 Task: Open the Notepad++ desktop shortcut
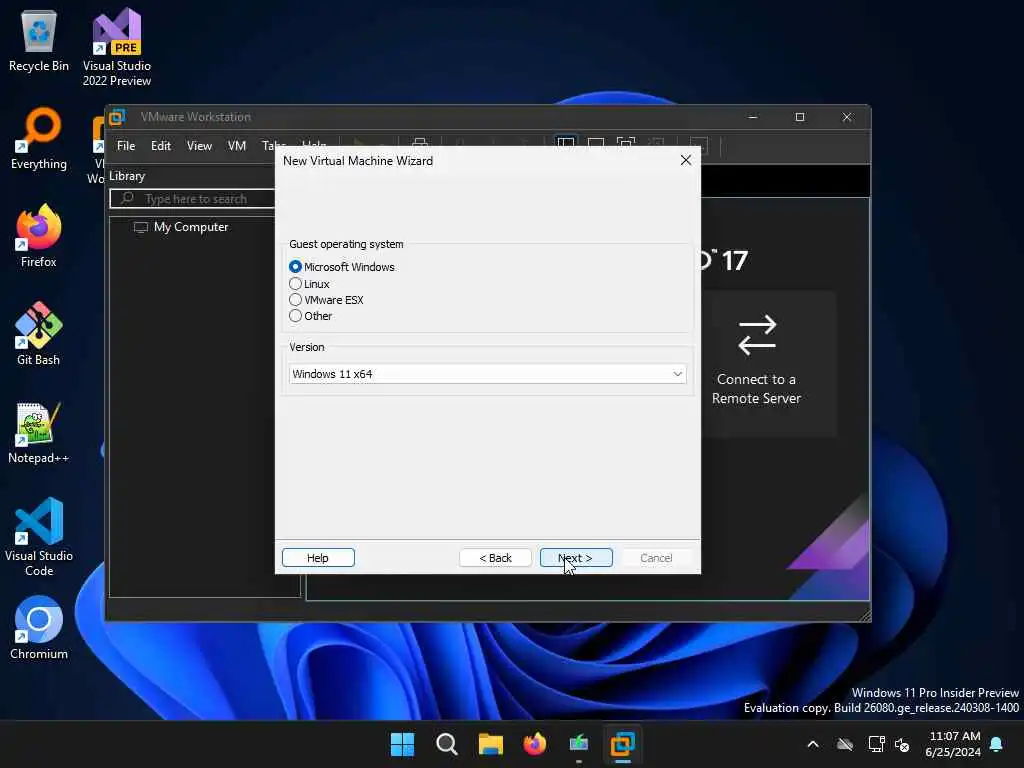tap(39, 432)
